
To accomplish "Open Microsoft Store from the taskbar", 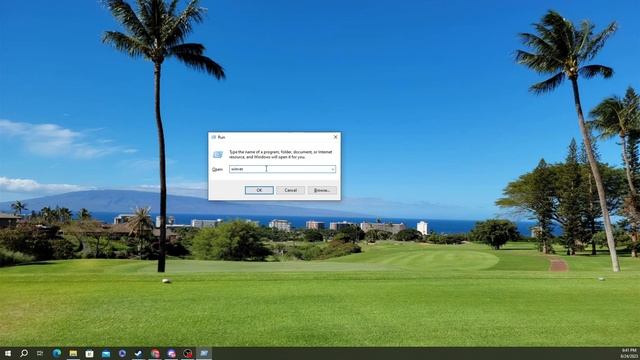I will pos(89,353).
